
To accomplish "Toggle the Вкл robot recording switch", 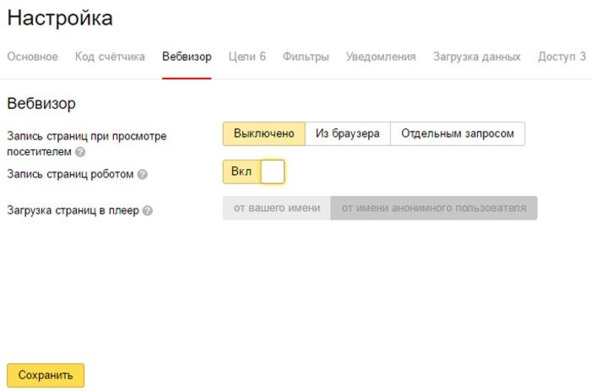I will [254, 172].
